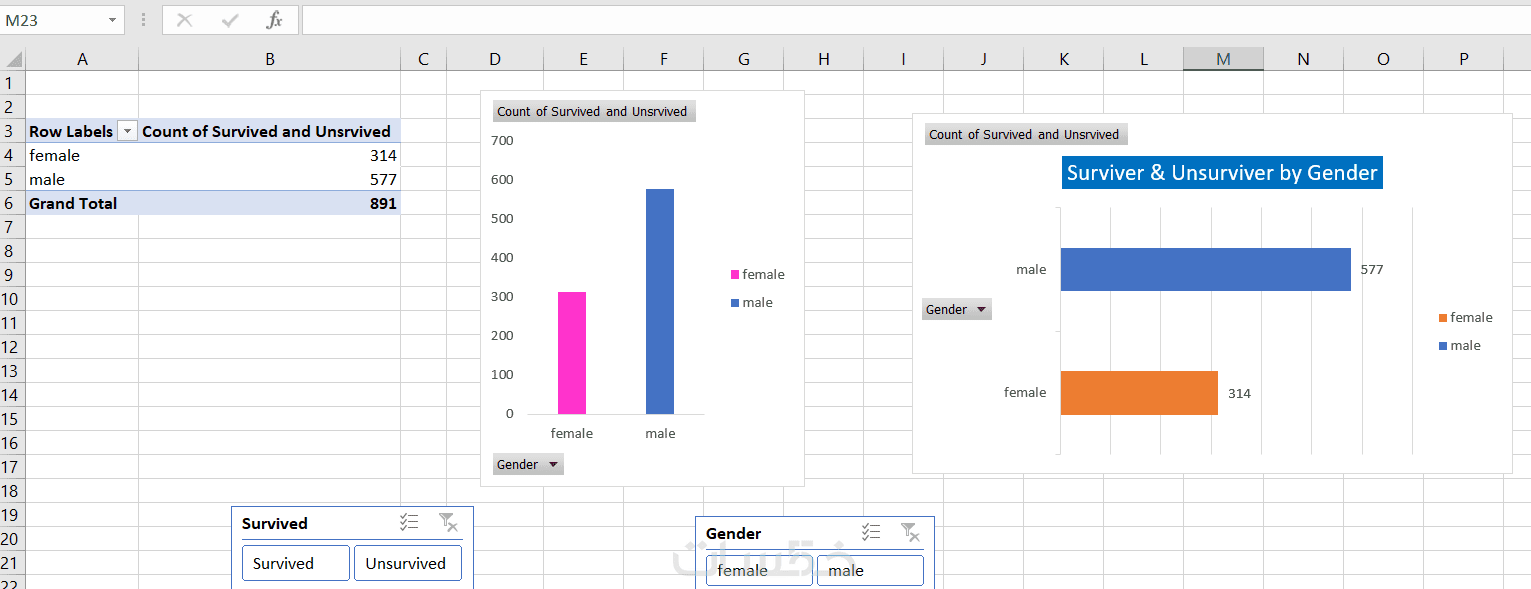Viewport: 1531px width, 589px height.
Task: Click the Surviver & Unsurviver by Gender title
Action: 1222,173
